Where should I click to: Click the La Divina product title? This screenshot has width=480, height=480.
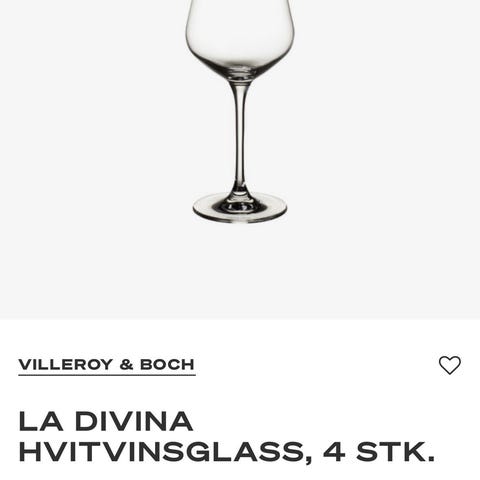[227, 436]
